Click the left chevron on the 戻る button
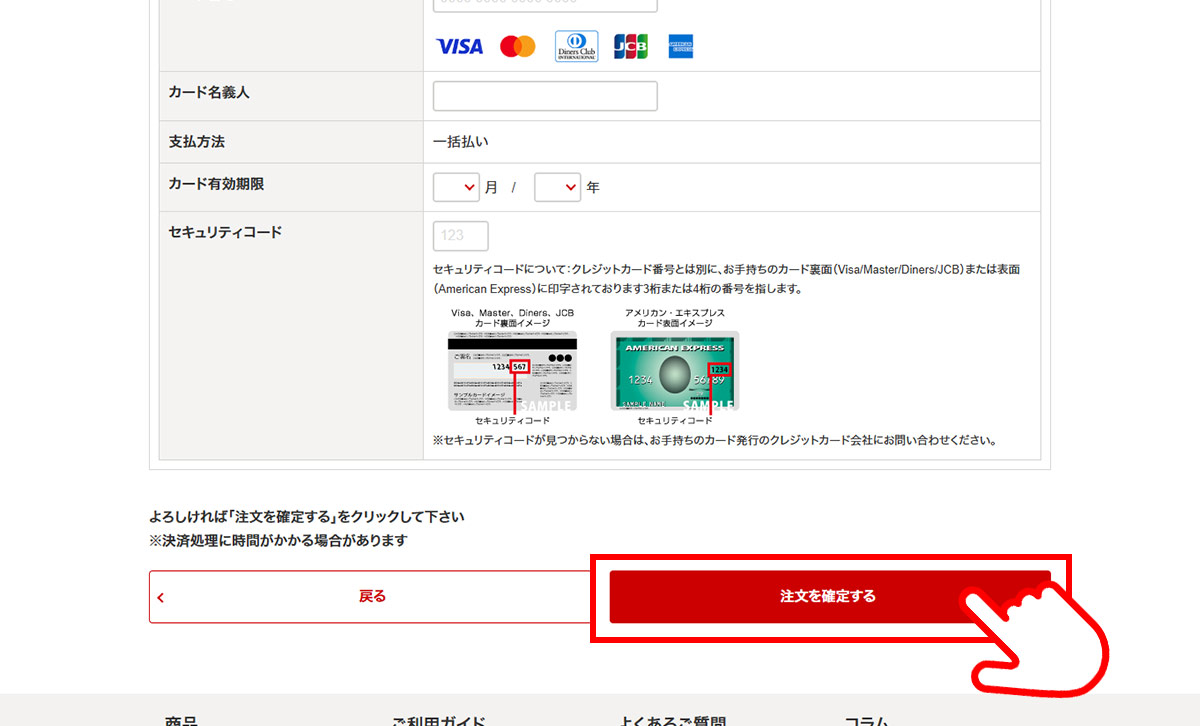The height and width of the screenshot is (726, 1200). pos(161,598)
